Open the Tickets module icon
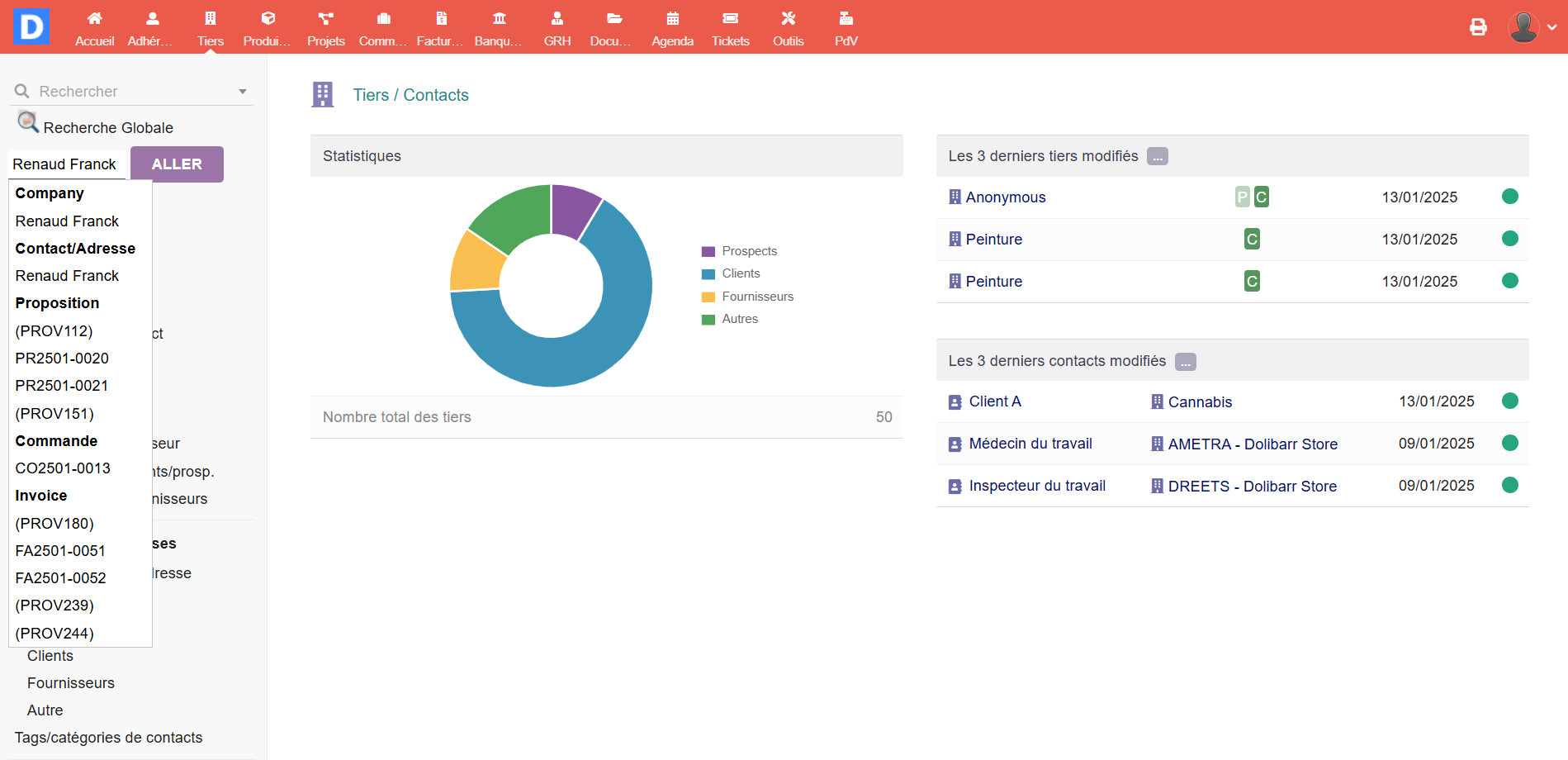 click(x=730, y=19)
